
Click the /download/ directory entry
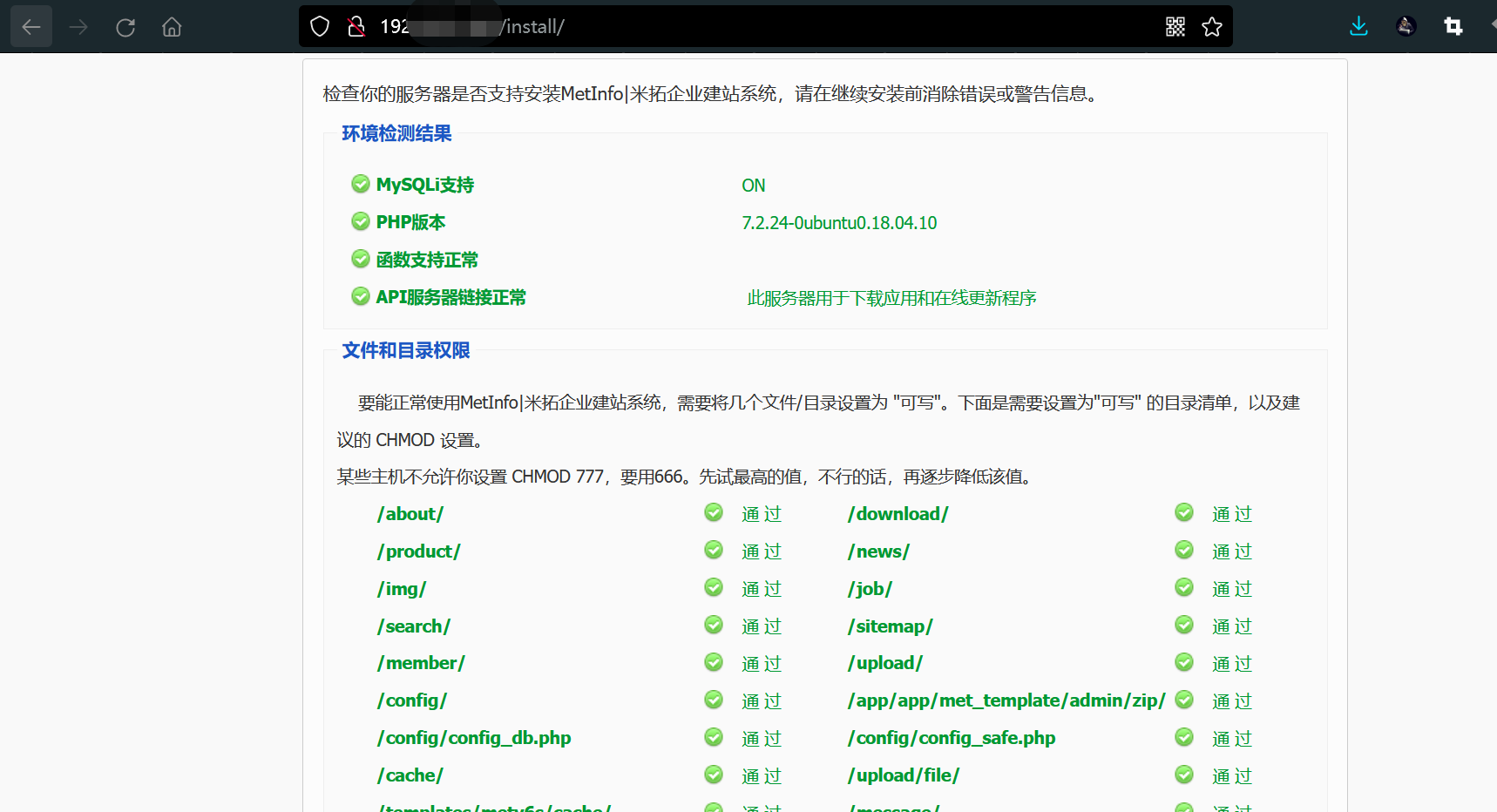[x=898, y=514]
